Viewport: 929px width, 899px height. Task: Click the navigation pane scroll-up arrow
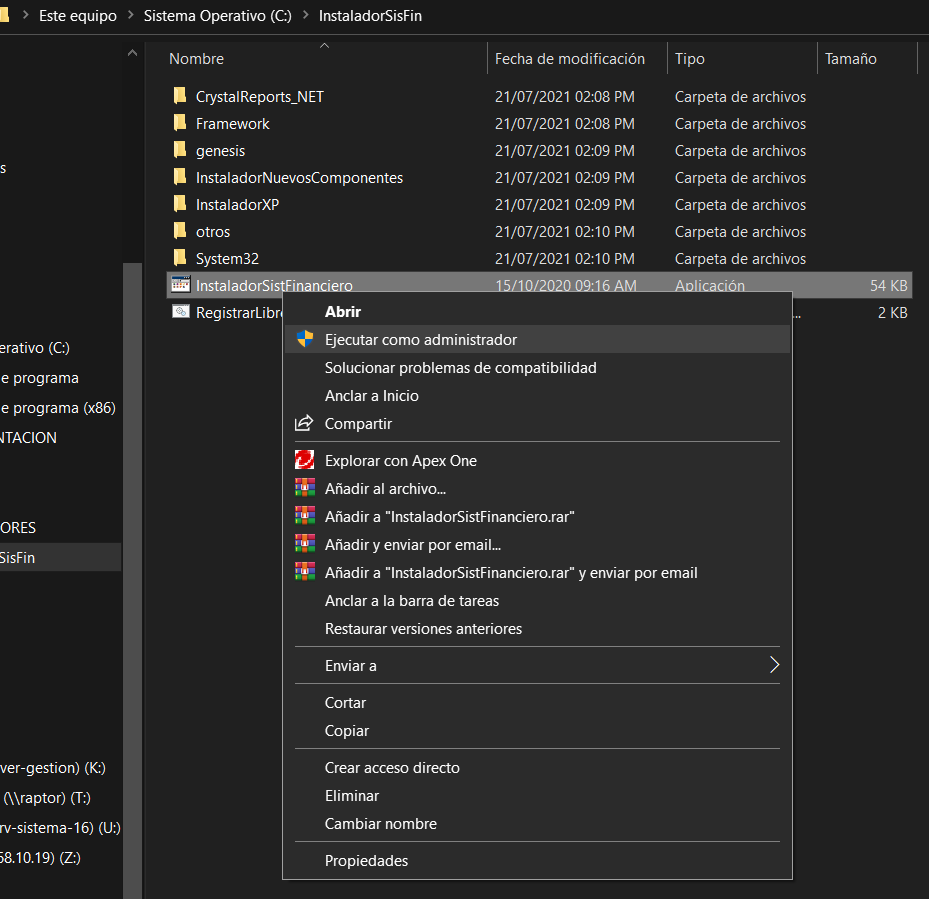pos(132,53)
